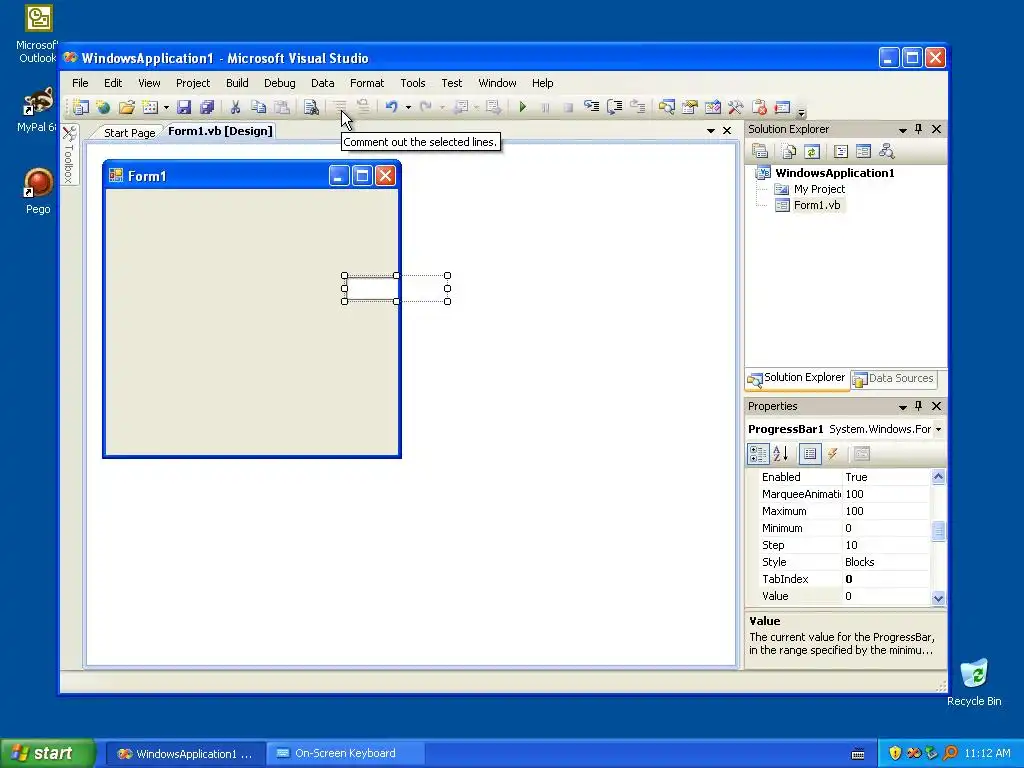This screenshot has width=1024, height=768.
Task: Click the Object Browser toolbar icon
Action: [x=712, y=107]
